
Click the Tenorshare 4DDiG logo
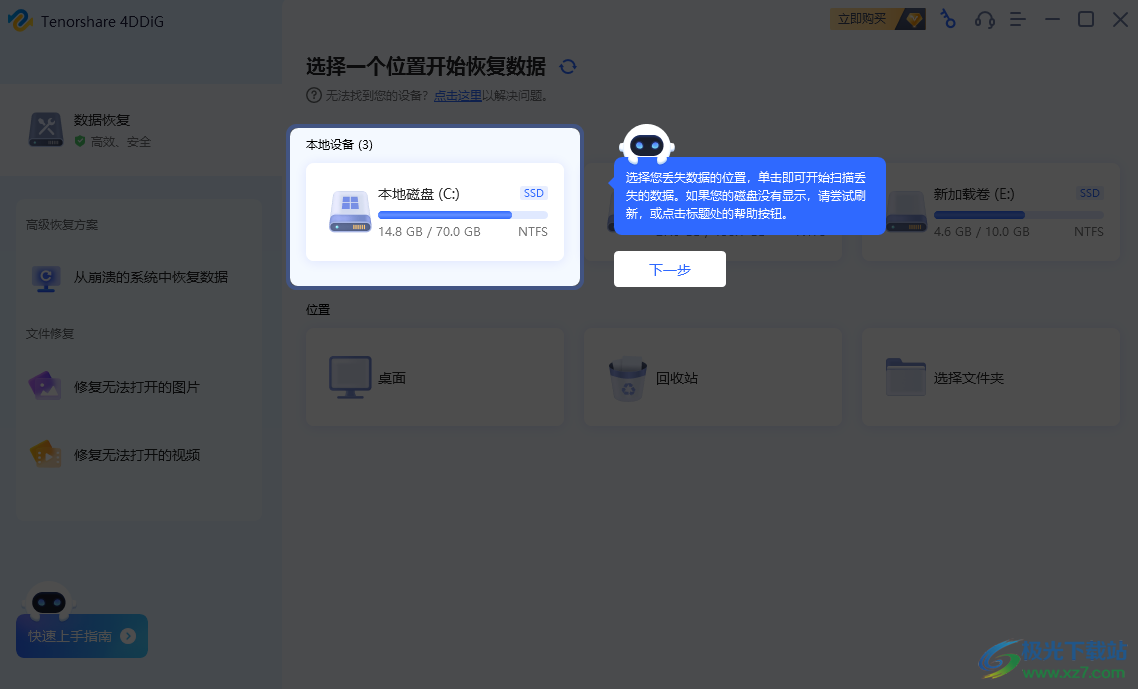[x=20, y=20]
